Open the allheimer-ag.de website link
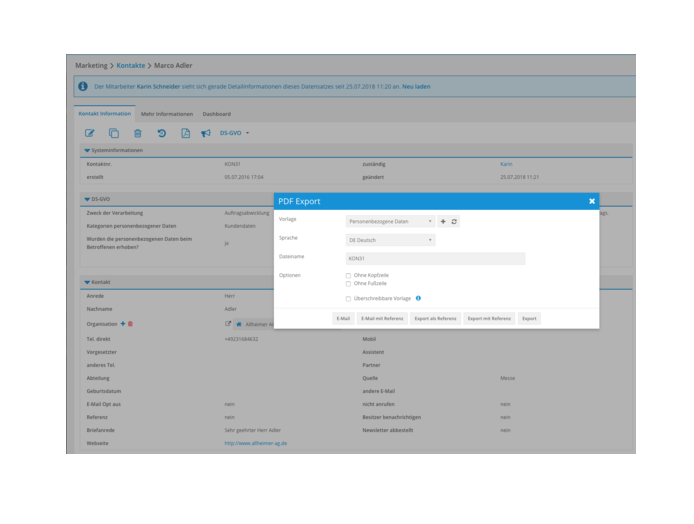 [255, 443]
